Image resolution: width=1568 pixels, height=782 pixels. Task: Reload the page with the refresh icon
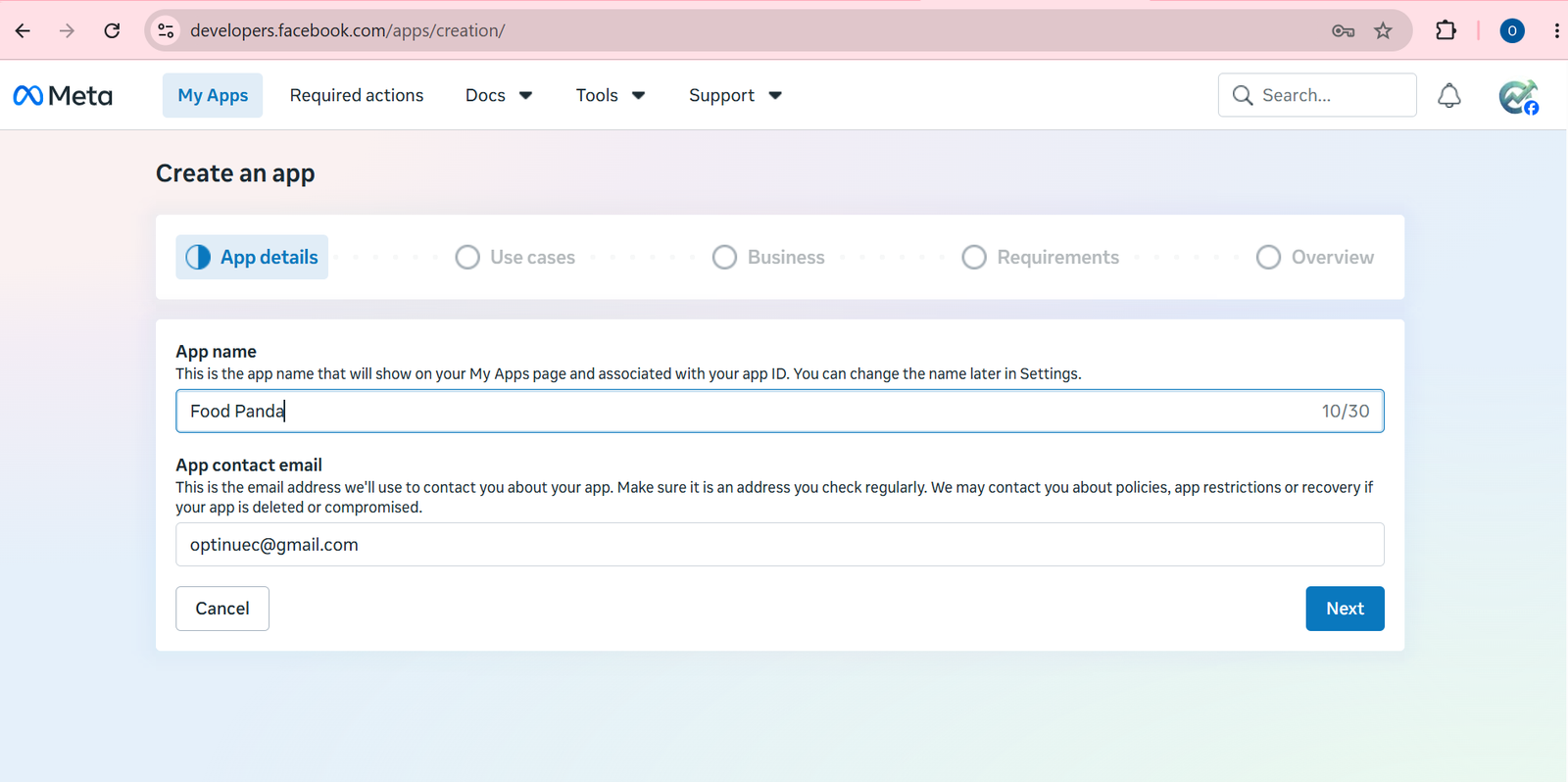pyautogui.click(x=112, y=30)
